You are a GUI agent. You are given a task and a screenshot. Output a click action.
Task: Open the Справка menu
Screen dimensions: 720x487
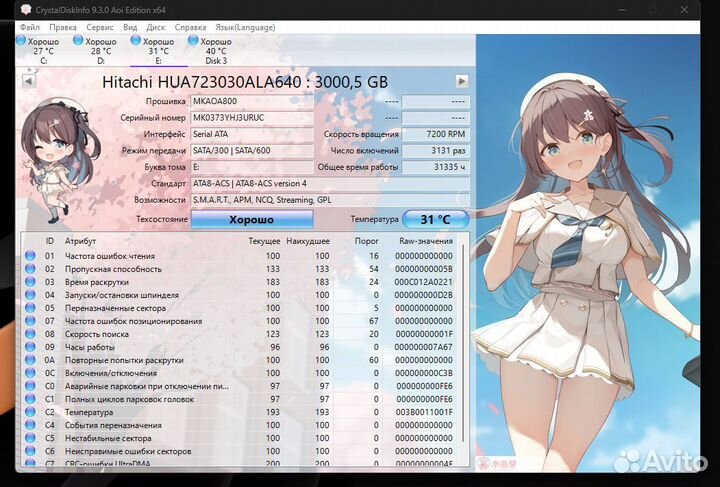pos(190,28)
